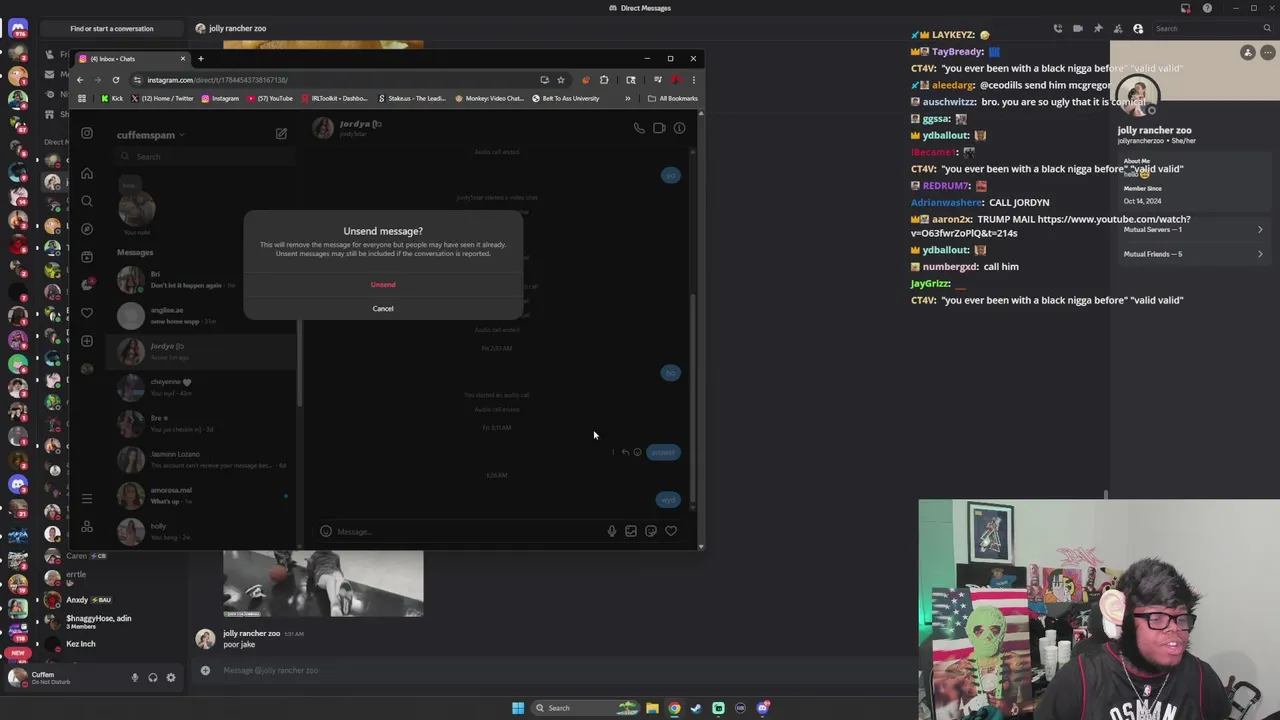
Task: Open Instagram Reels sidebar icon
Action: click(x=87, y=257)
